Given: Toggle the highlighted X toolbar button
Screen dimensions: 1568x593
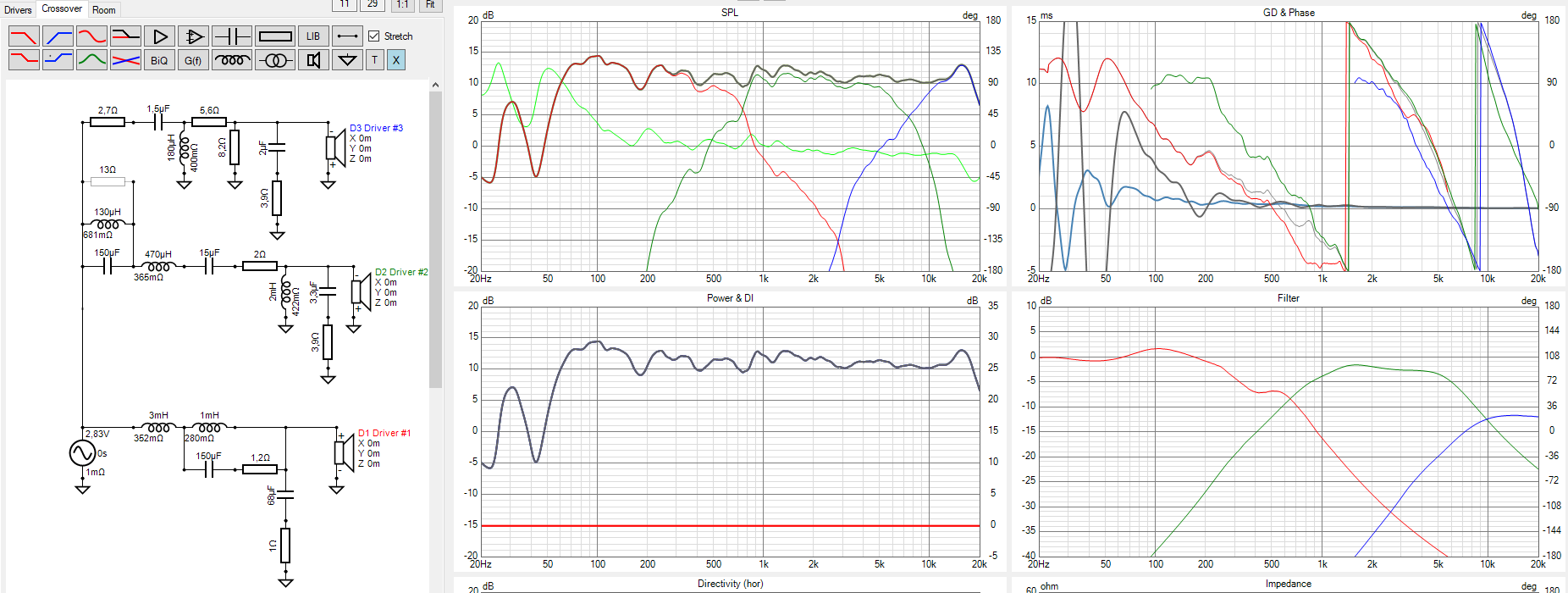Looking at the screenshot, I should [396, 60].
